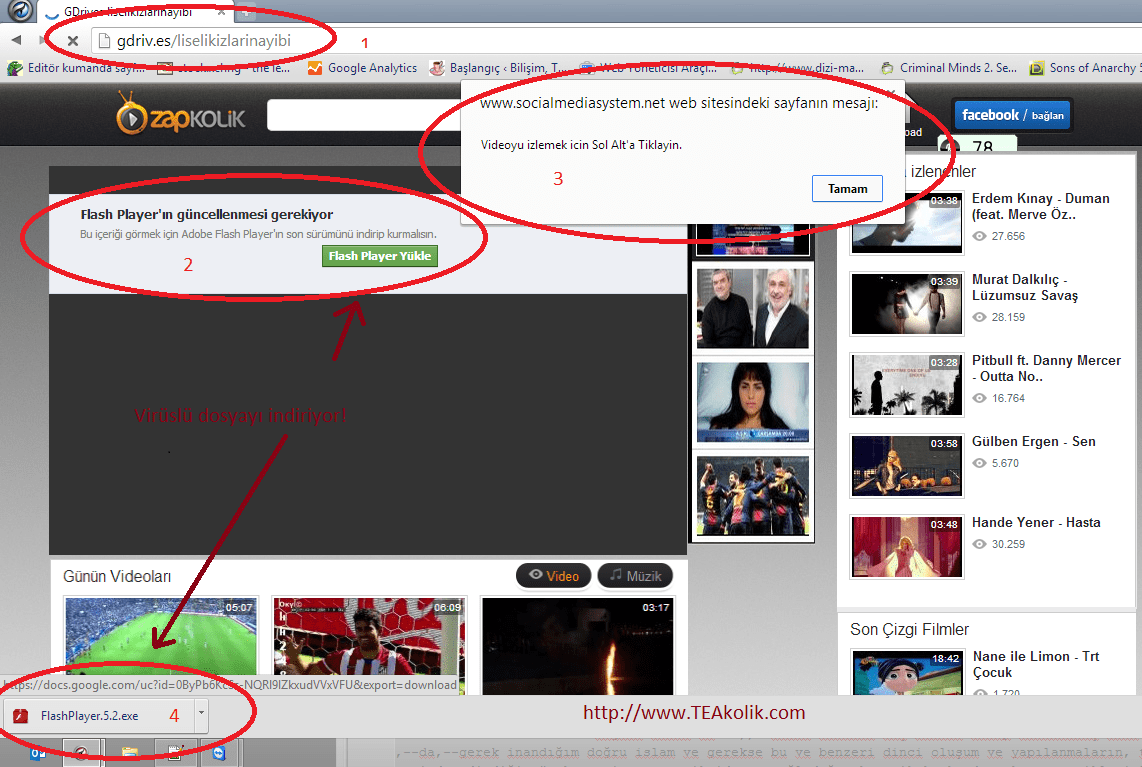Open the Gülben Ergen - Sen thumbnail
1142x767 pixels.
(x=907, y=466)
